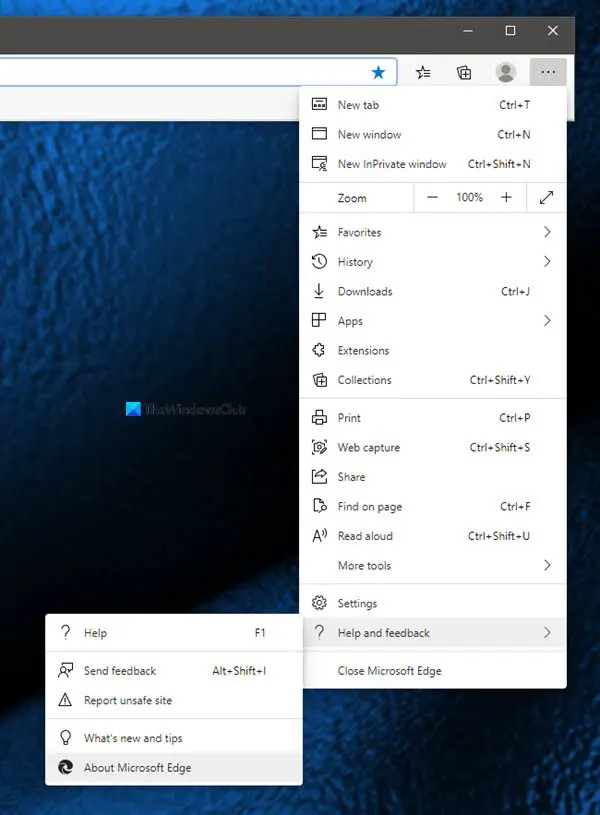This screenshot has height=815, width=600.
Task: Click the Ctrl+Shift+Y shortcut text
Action: pos(500,380)
